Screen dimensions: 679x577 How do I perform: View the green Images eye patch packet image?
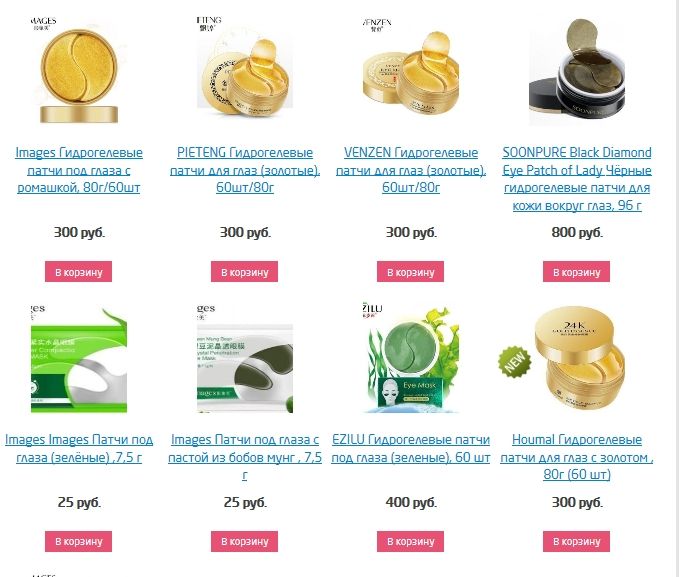click(x=79, y=358)
